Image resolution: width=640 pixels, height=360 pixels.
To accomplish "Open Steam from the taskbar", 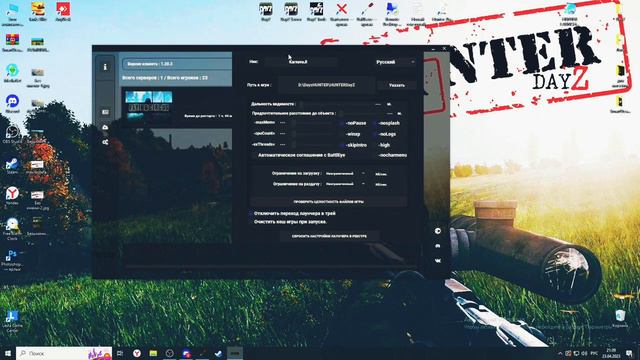I will pos(218,353).
